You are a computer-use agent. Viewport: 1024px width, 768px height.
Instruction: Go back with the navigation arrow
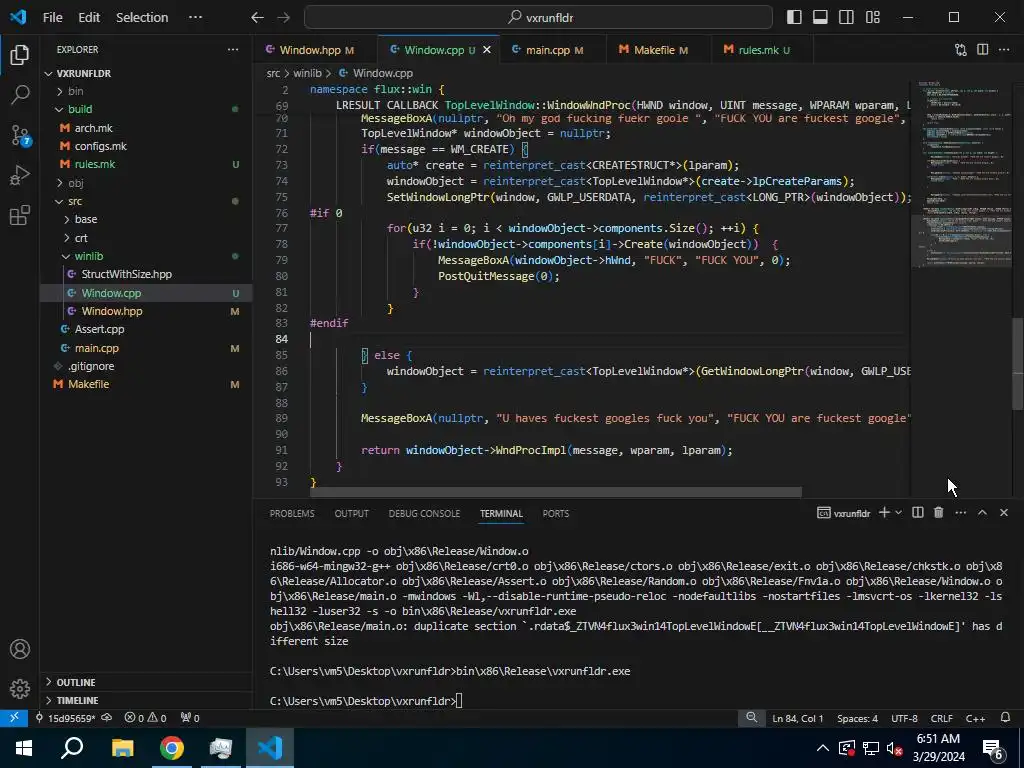(x=257, y=18)
